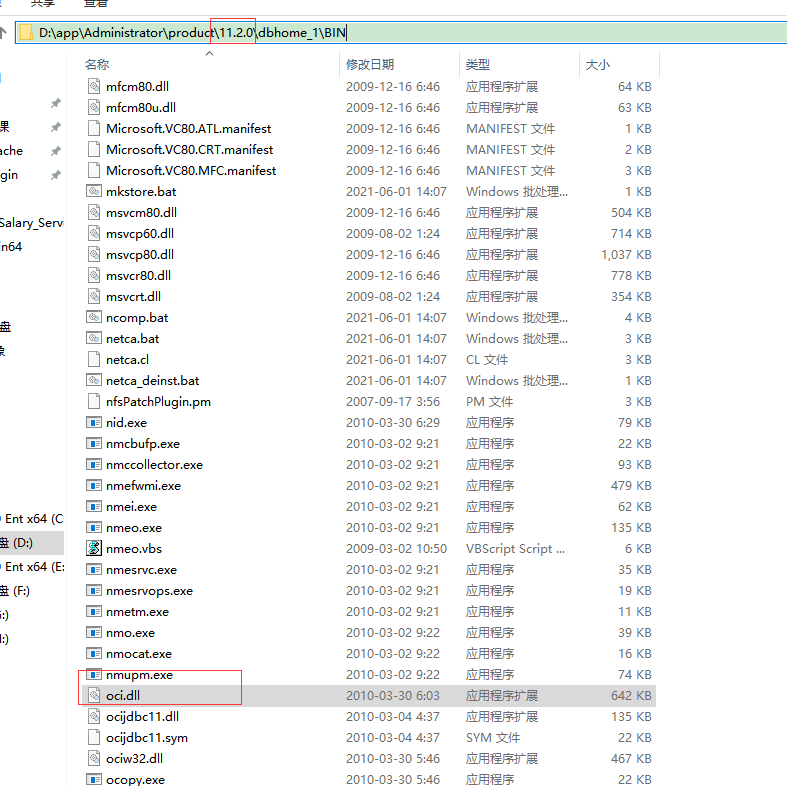Viewport: 787px width, 786px height.
Task: Select the (D:) drive in navigation pane
Action: tap(31, 543)
